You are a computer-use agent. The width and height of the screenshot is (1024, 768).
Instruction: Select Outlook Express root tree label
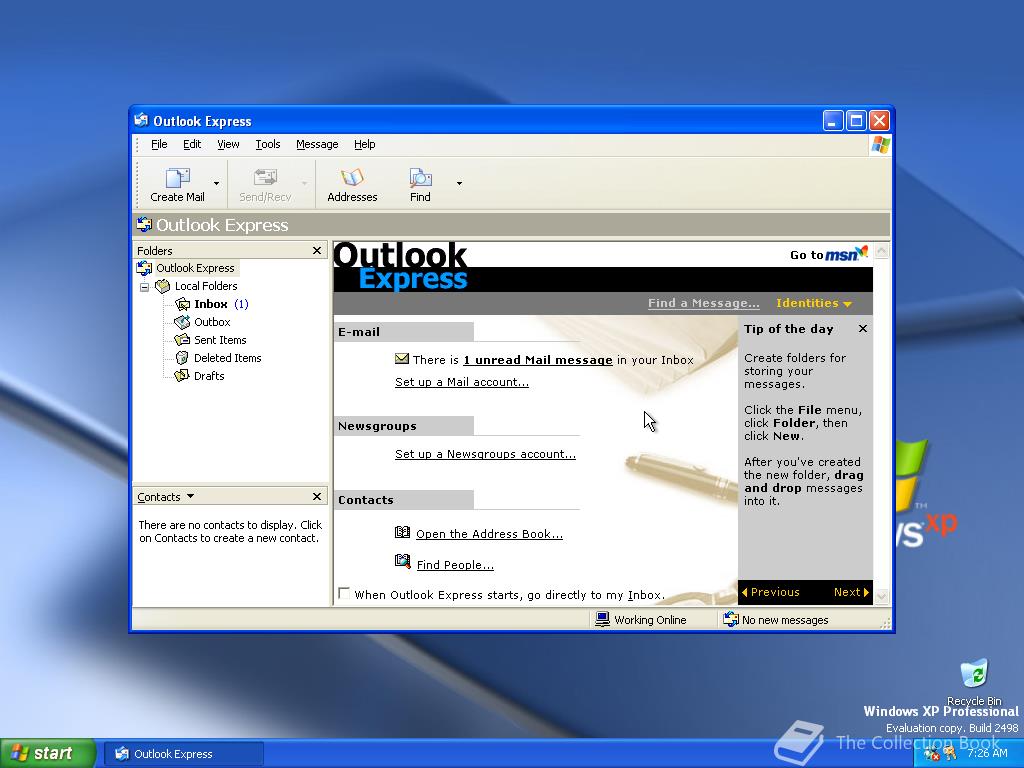195,268
